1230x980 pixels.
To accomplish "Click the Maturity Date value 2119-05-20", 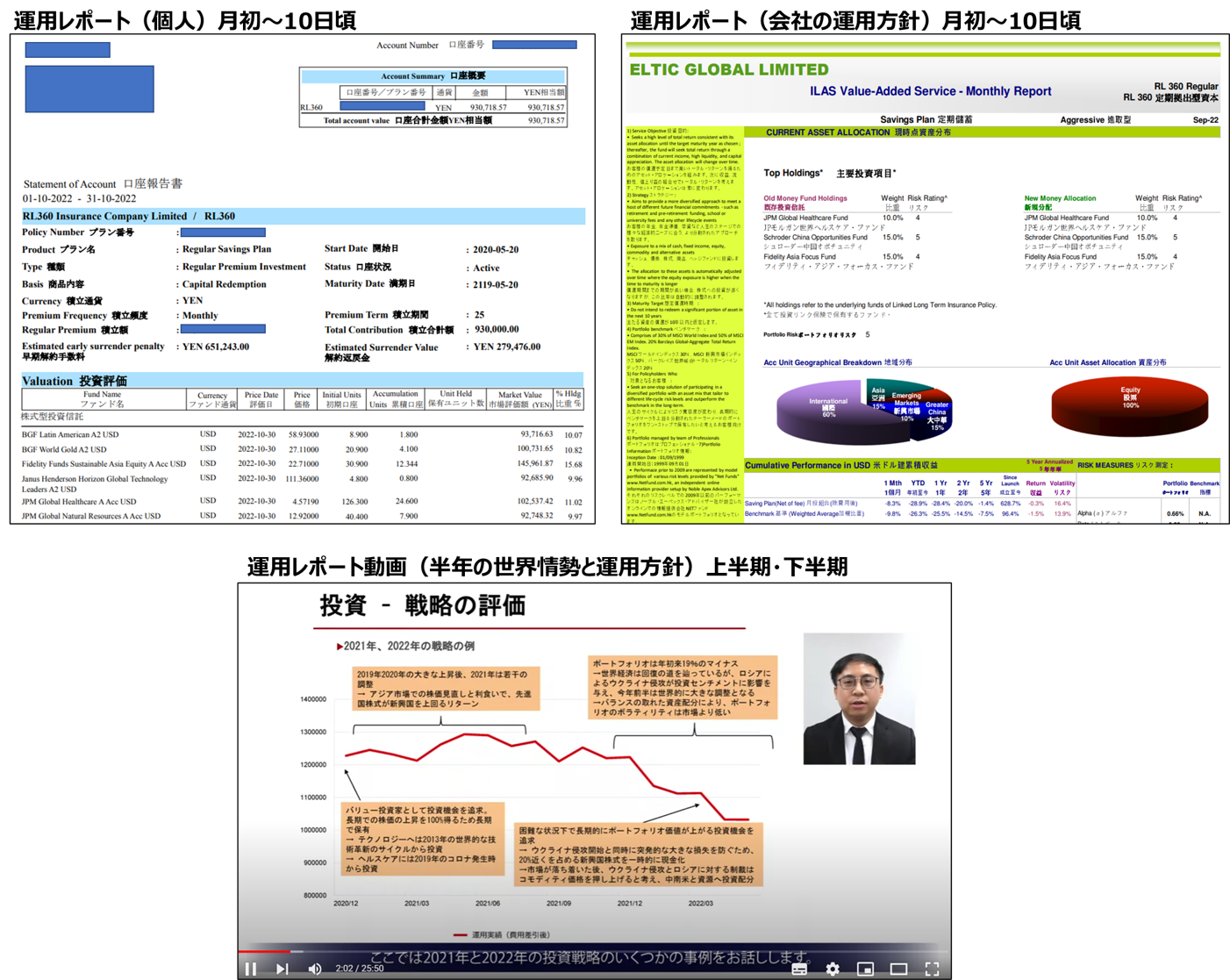I will [x=496, y=285].
